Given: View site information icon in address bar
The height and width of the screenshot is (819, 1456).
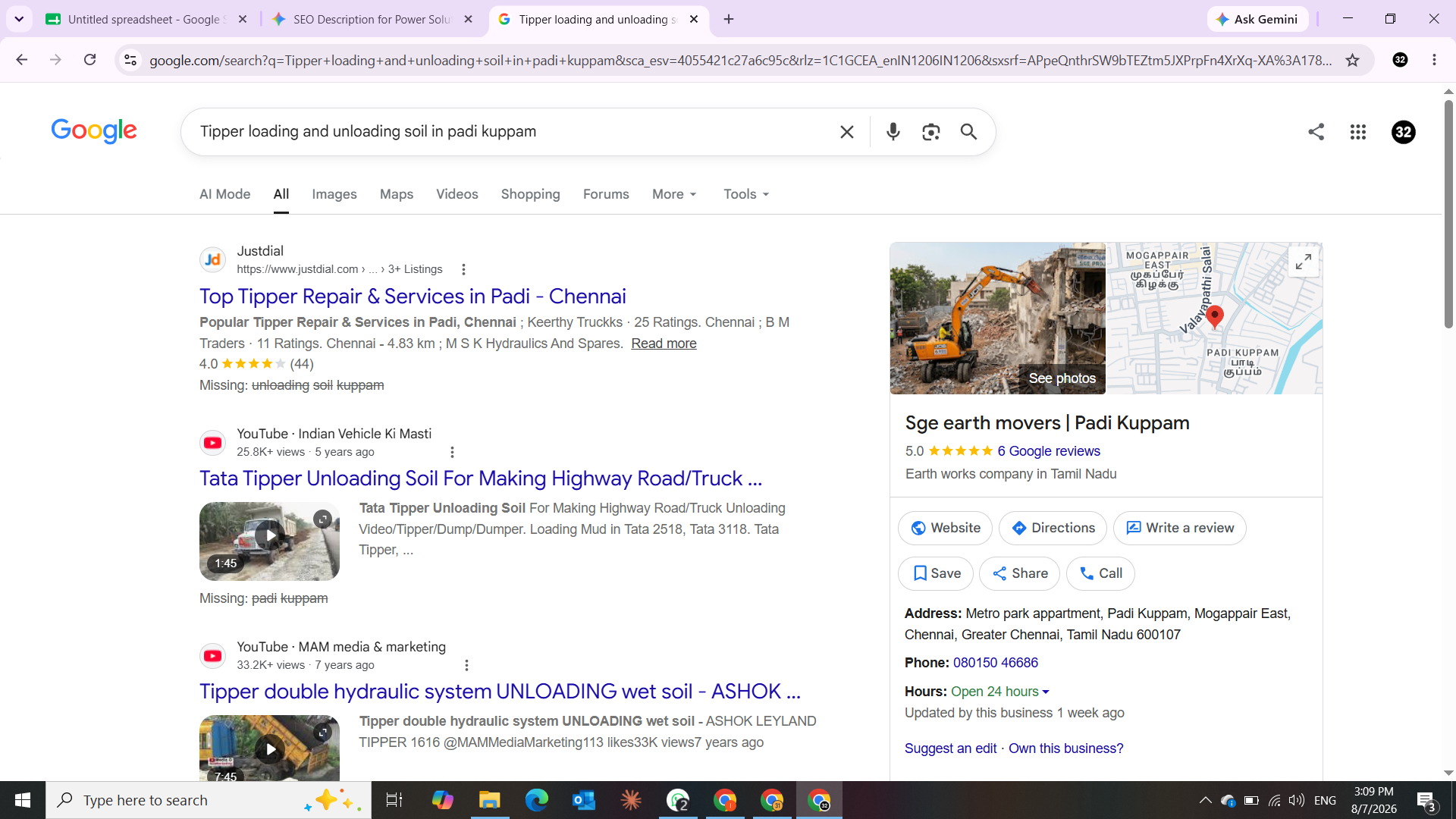Looking at the screenshot, I should click(x=130, y=60).
